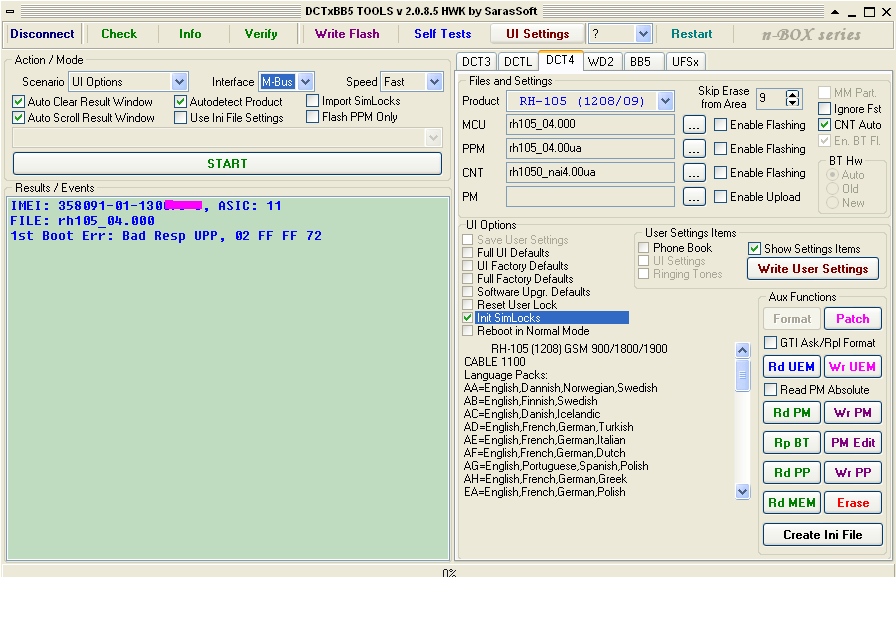The image size is (896, 633).
Task: Enable Import SimLocks checkbox
Action: 313,101
